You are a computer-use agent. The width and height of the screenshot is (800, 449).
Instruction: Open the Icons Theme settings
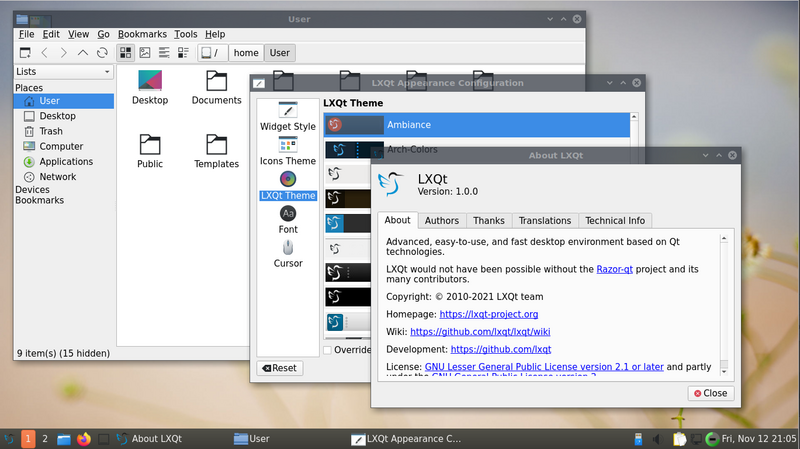288,151
